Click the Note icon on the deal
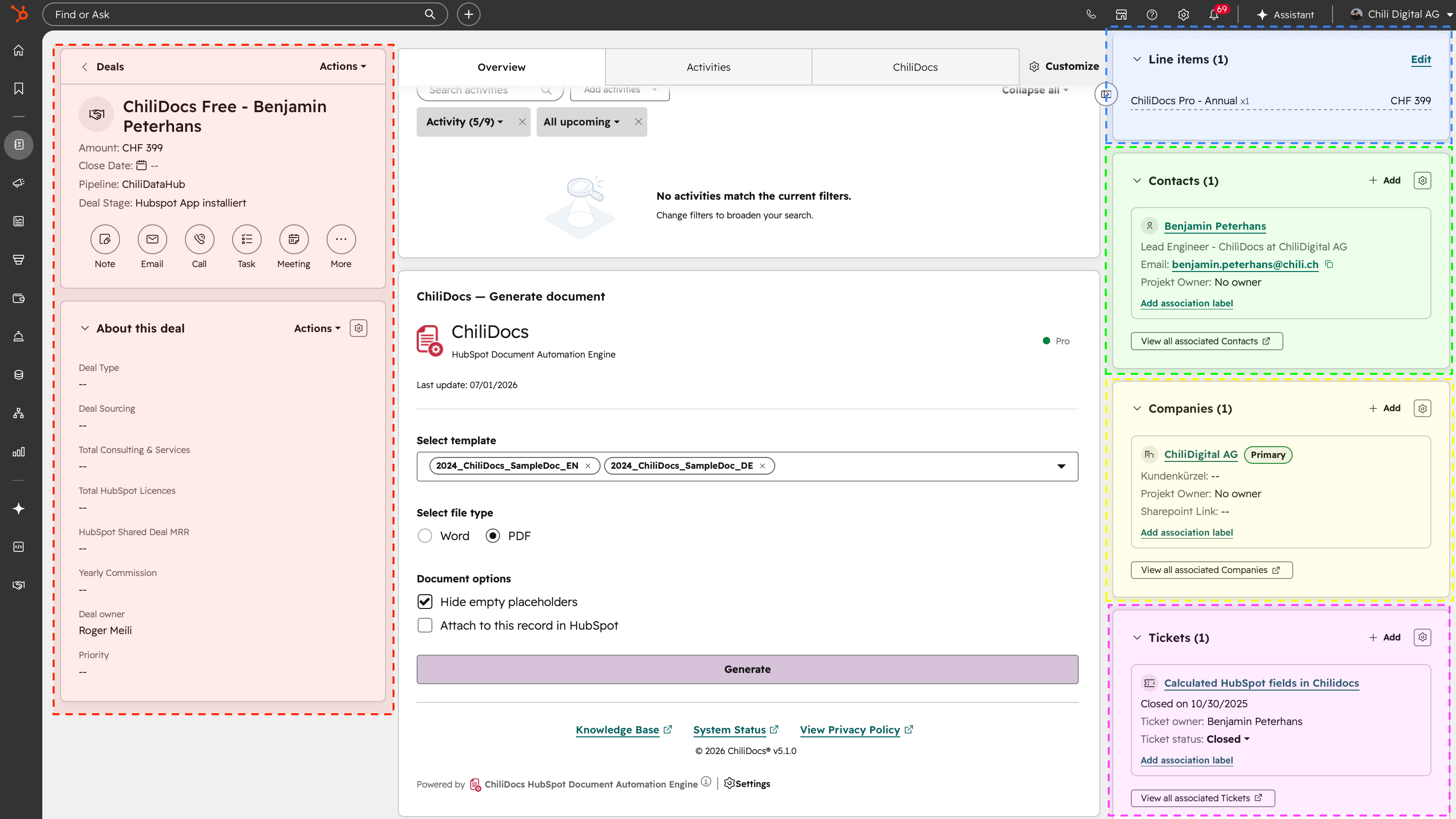 [105, 239]
